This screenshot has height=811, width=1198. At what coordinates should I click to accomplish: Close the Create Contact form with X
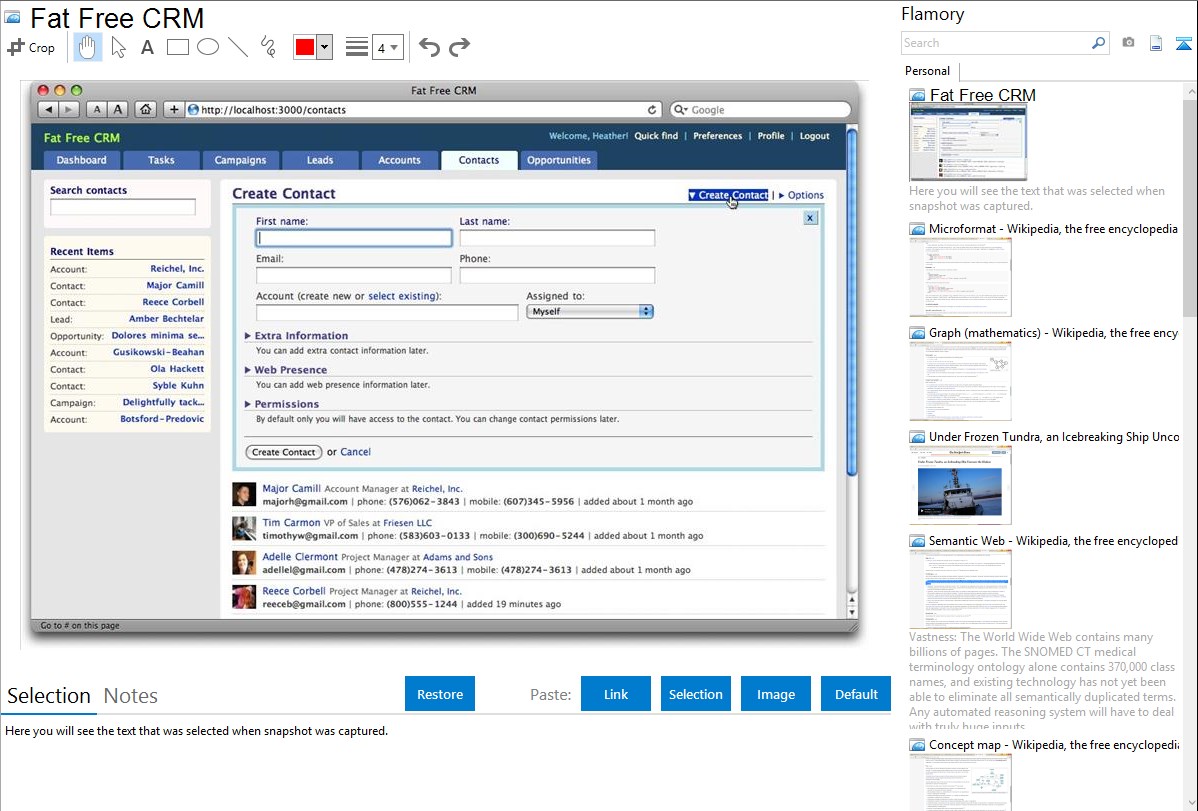[x=811, y=219]
